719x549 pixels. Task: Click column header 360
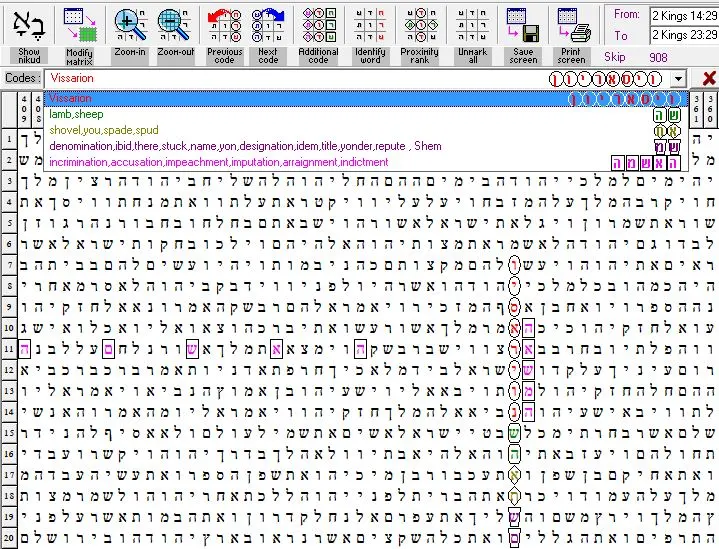pos(710,109)
